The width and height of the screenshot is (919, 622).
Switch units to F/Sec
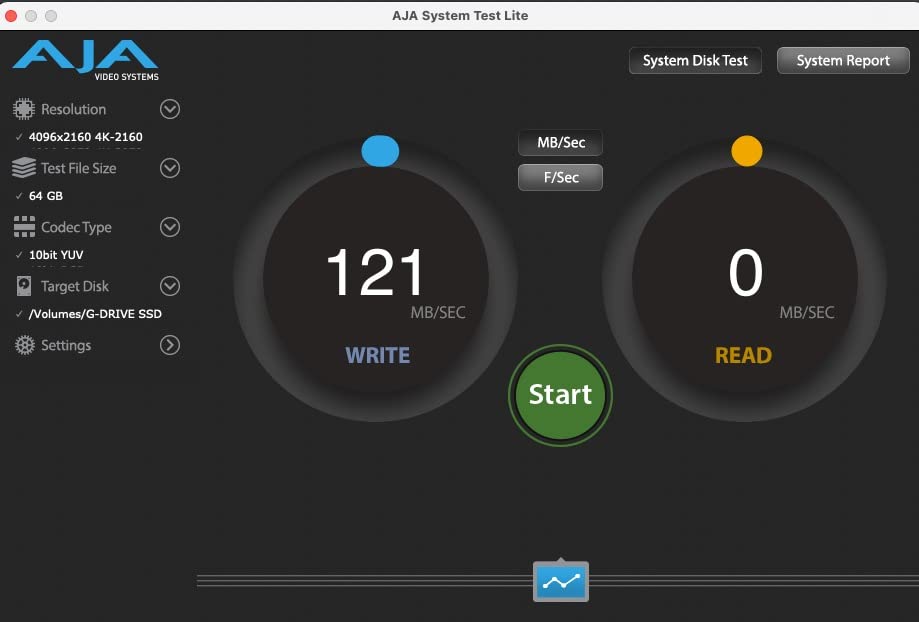click(x=560, y=177)
